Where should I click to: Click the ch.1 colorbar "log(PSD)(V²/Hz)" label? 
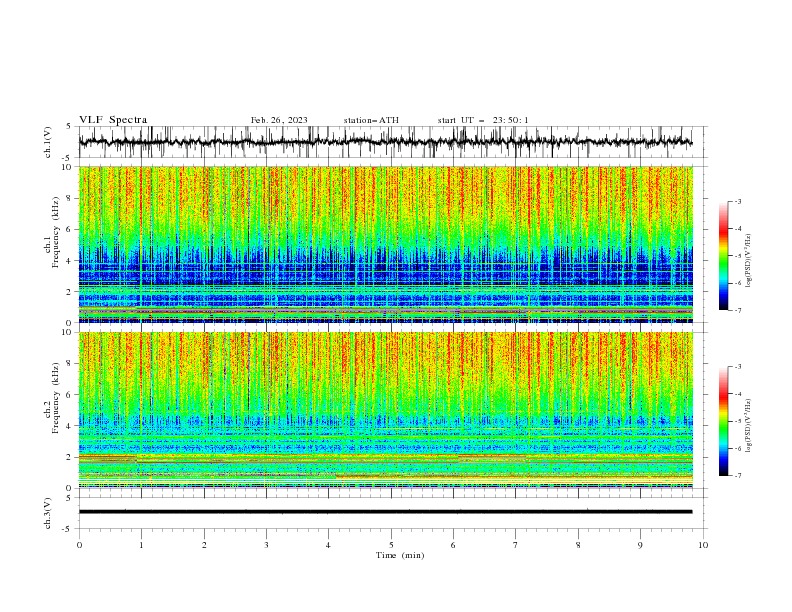coord(748,261)
